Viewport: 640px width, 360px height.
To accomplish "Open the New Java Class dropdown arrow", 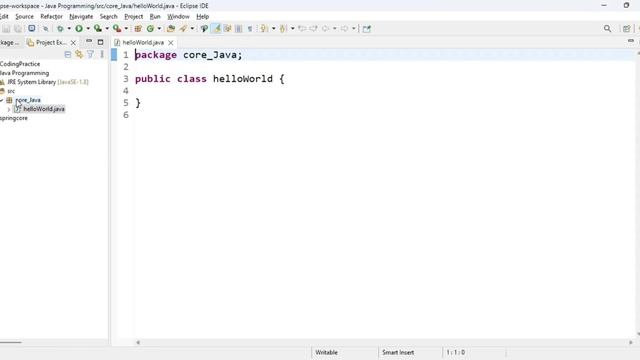I will click(x=159, y=29).
